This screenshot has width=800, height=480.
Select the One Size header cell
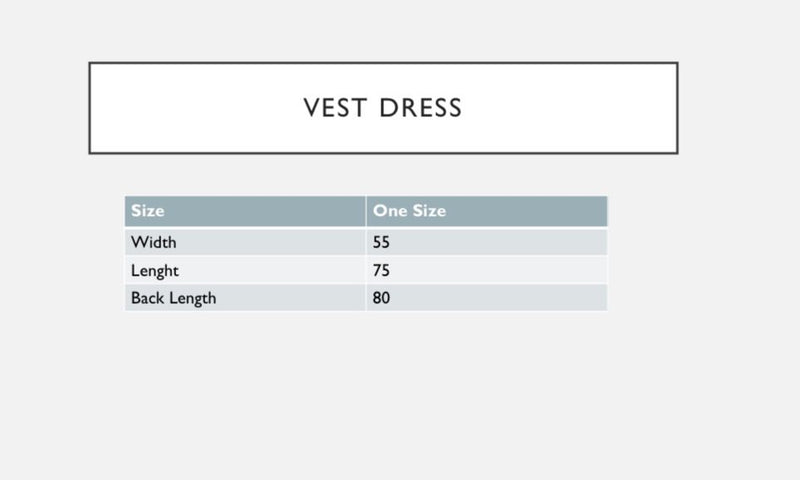point(409,211)
